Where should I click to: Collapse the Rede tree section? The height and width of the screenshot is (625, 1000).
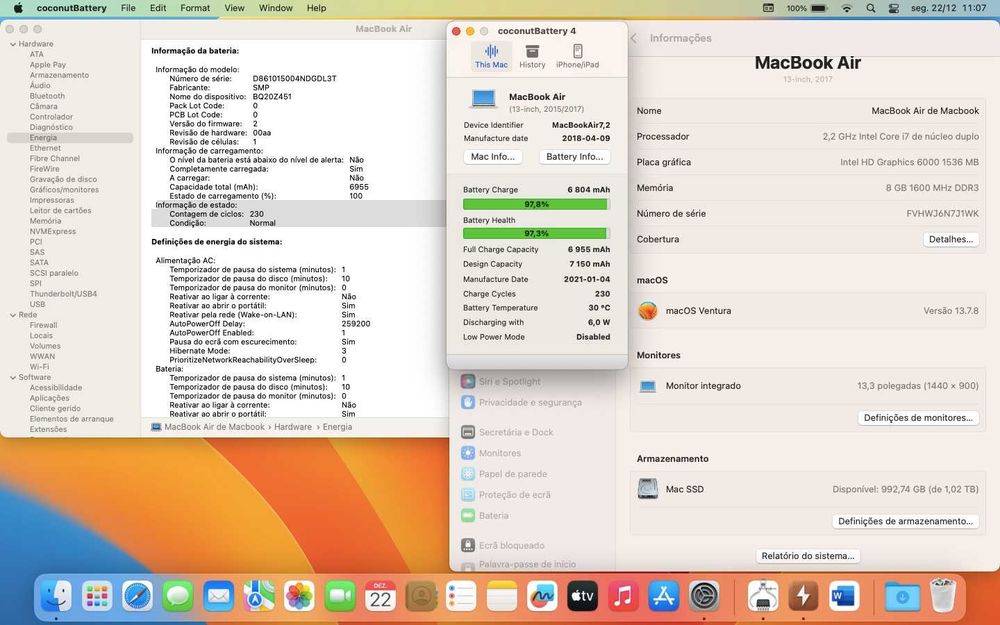click(x=13, y=315)
